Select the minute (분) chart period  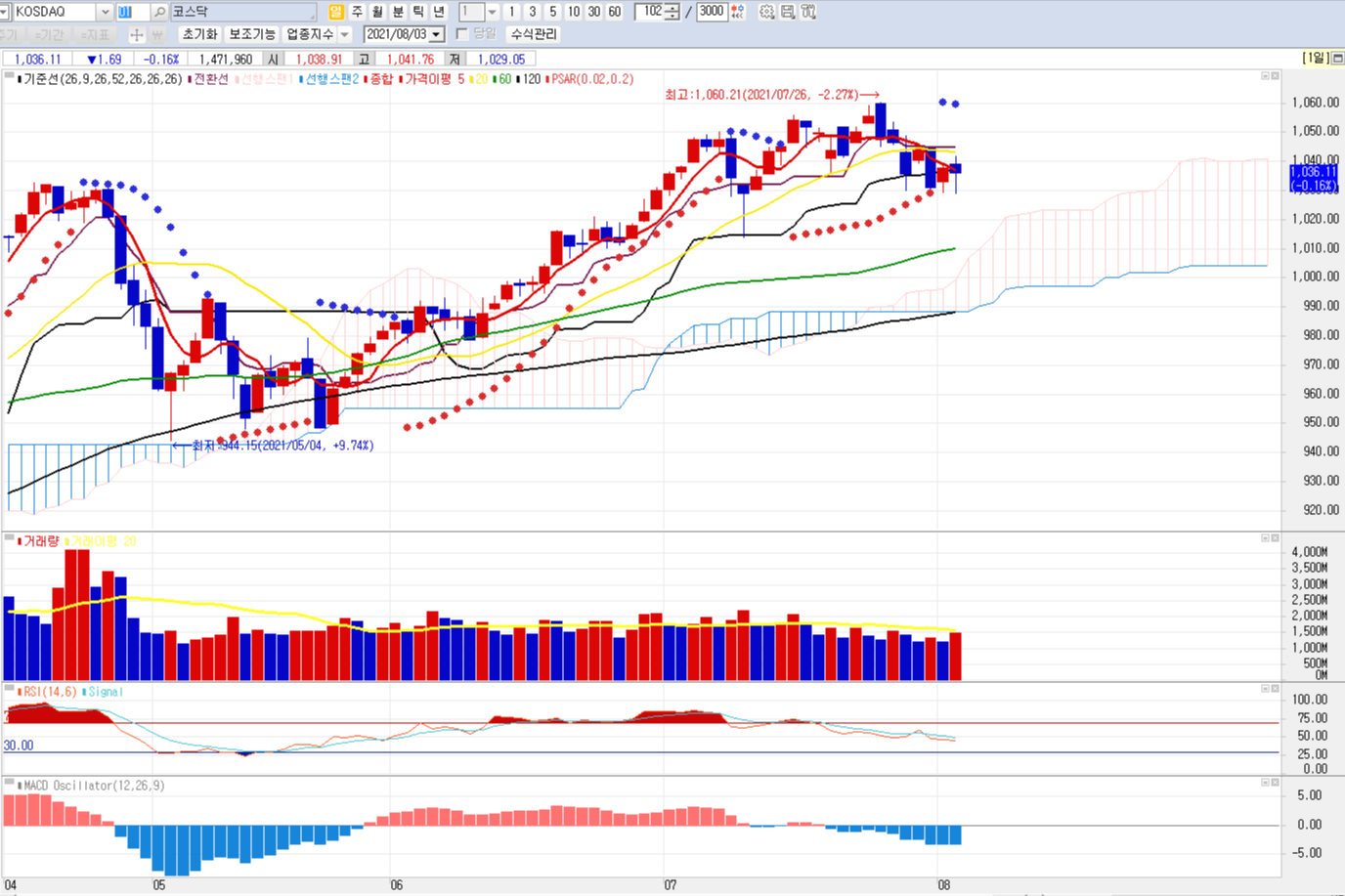click(x=398, y=12)
